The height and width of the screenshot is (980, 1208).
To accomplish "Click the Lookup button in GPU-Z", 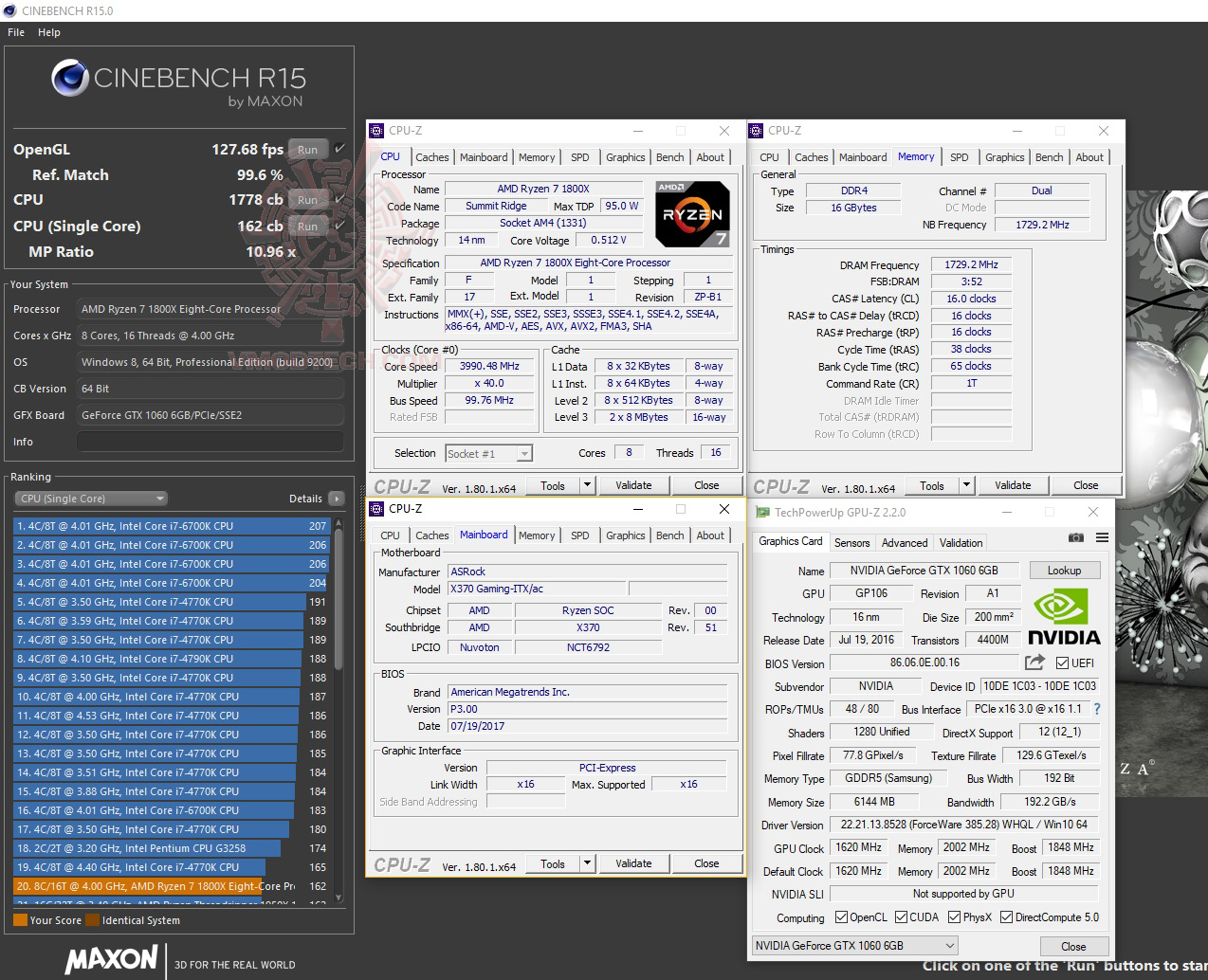I will pos(1064,571).
